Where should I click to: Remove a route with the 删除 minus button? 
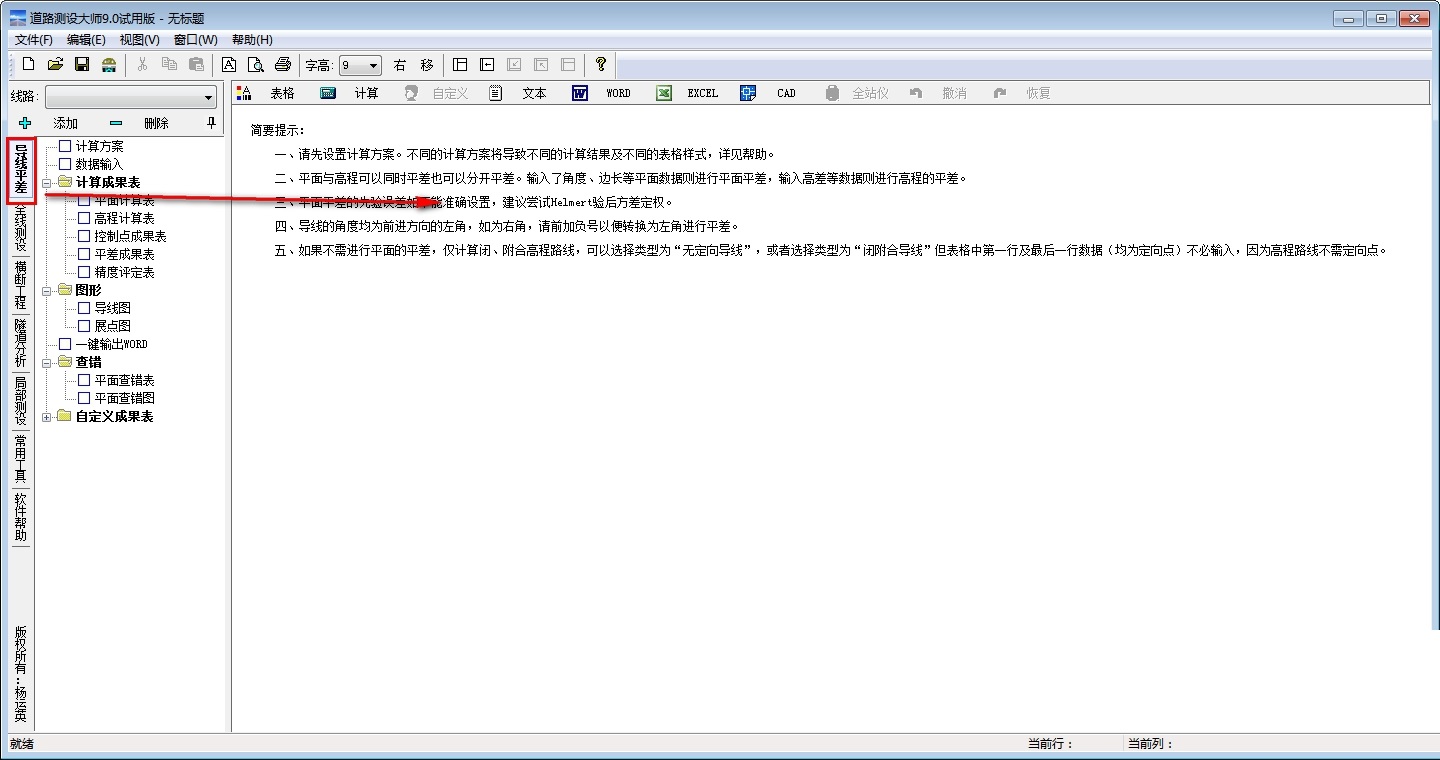140,123
